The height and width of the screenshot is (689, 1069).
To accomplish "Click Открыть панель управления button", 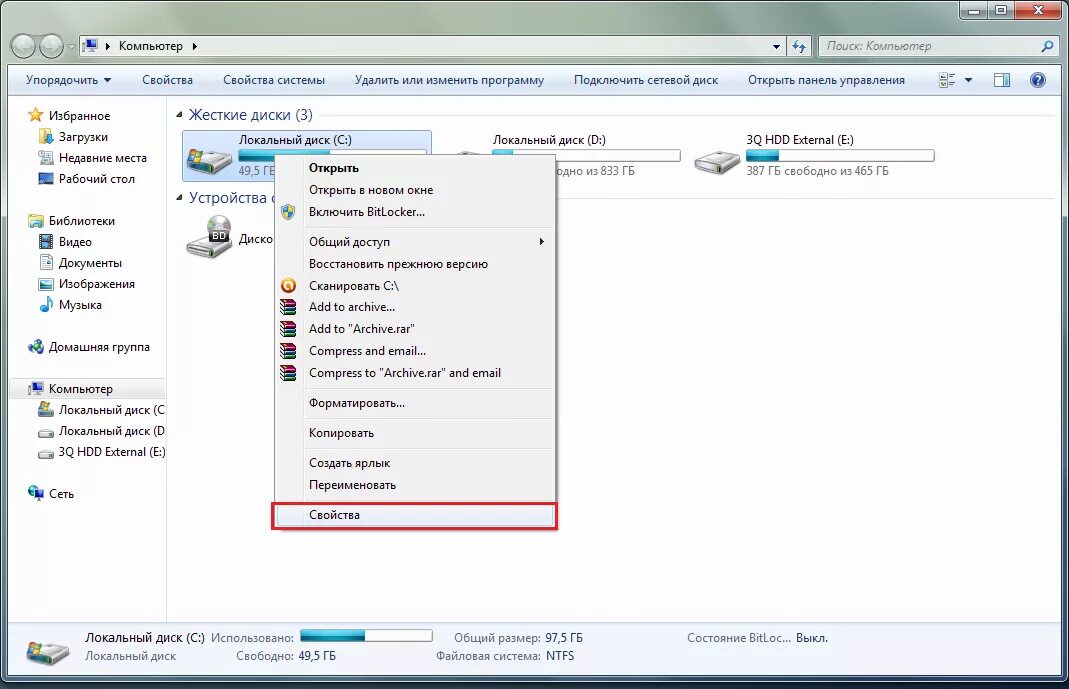I will tap(826, 80).
